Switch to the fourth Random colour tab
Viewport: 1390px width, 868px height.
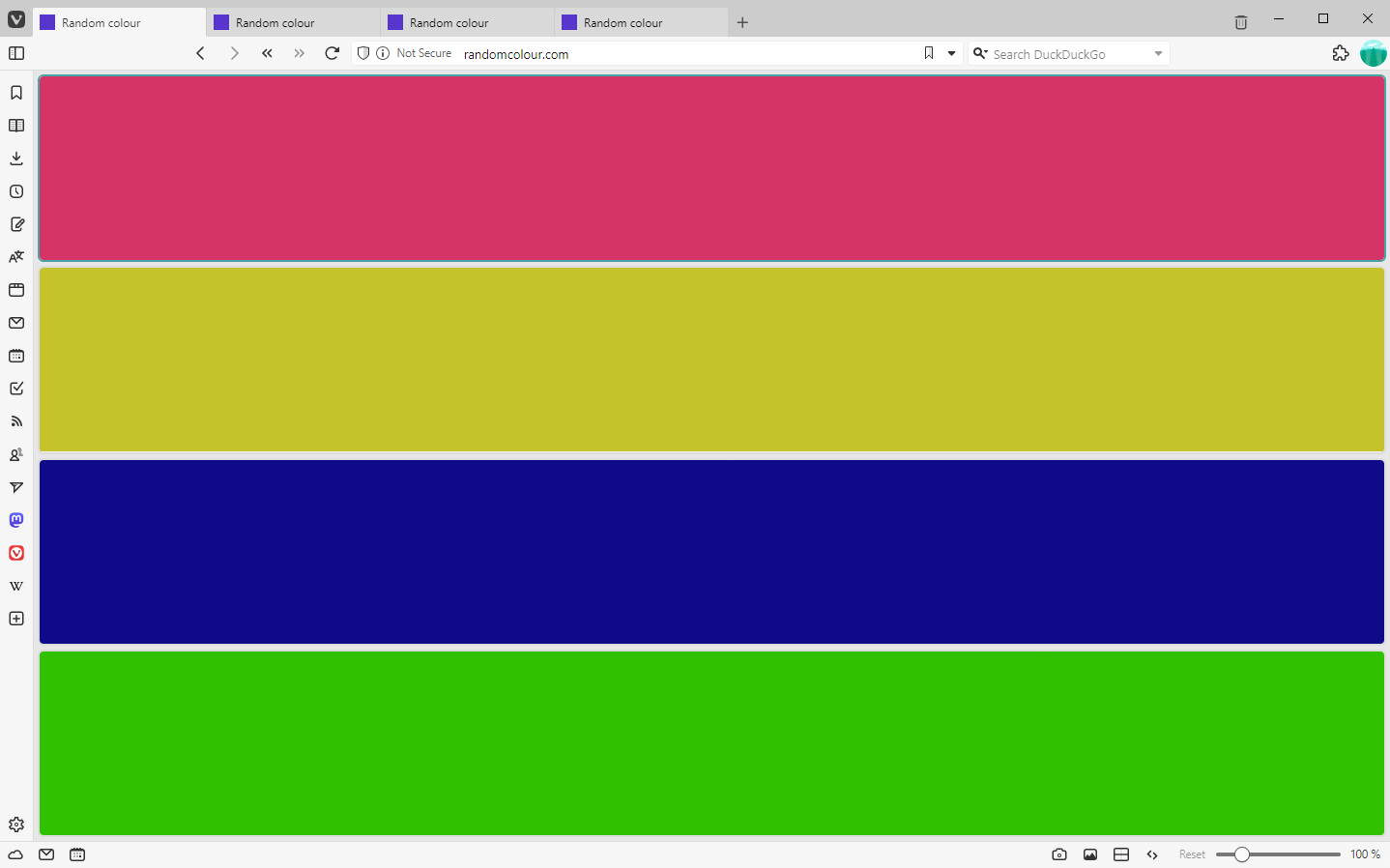pos(642,22)
